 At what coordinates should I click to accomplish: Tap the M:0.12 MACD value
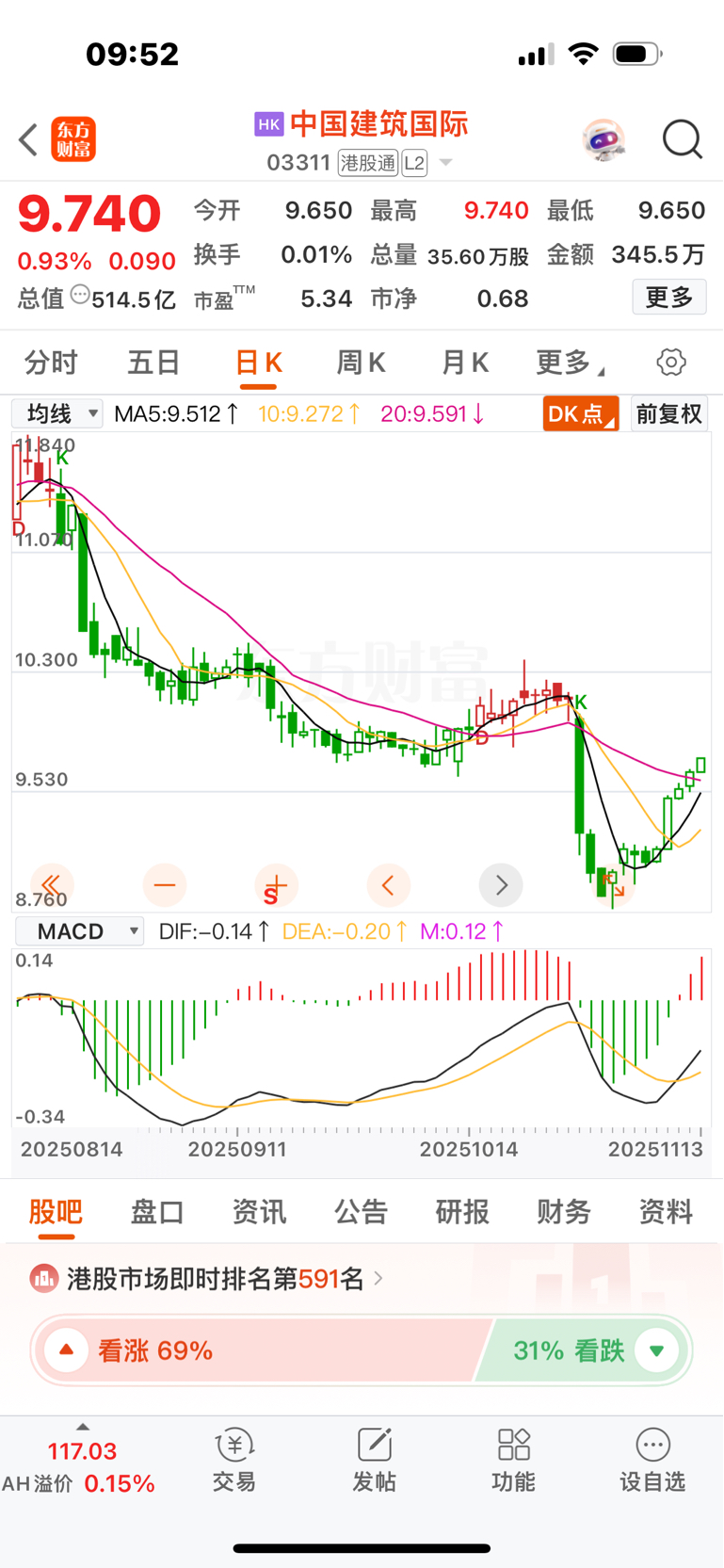coord(462,931)
